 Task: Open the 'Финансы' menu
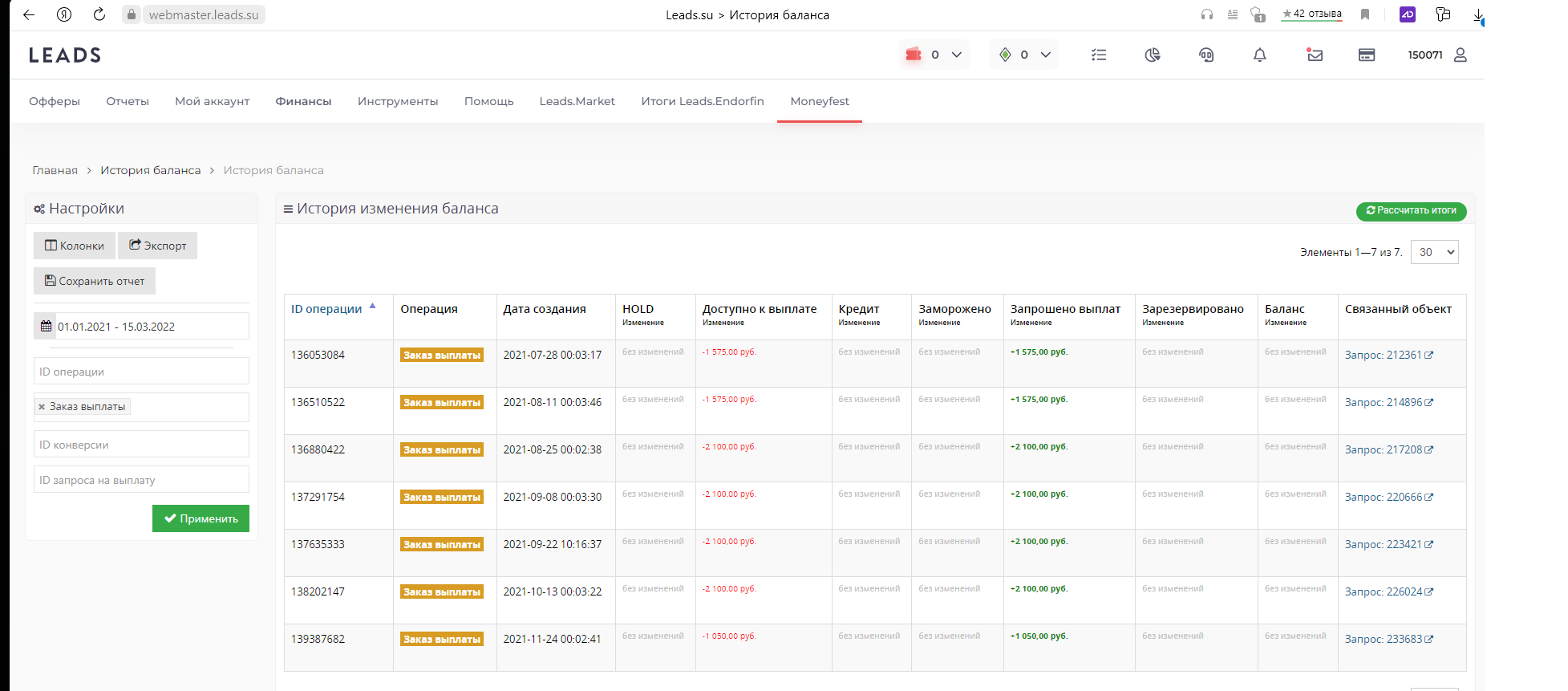(303, 101)
